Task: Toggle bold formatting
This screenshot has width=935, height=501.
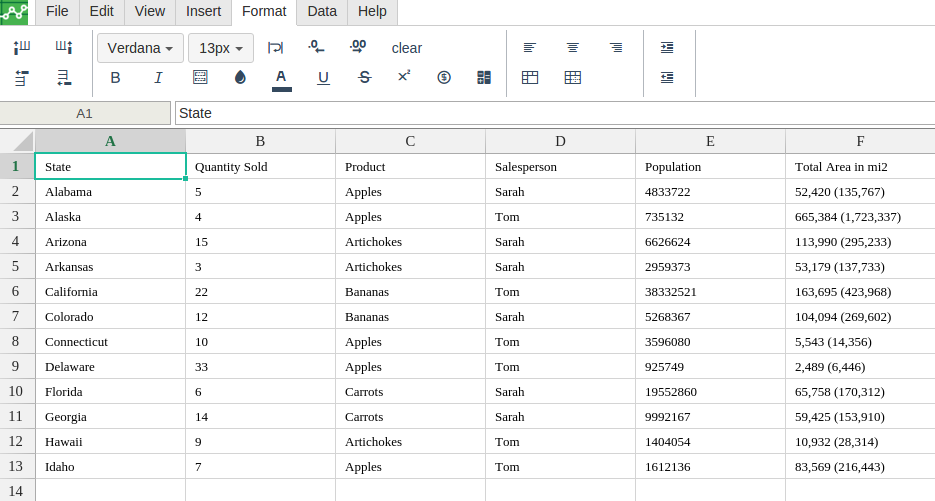Action: (x=115, y=78)
